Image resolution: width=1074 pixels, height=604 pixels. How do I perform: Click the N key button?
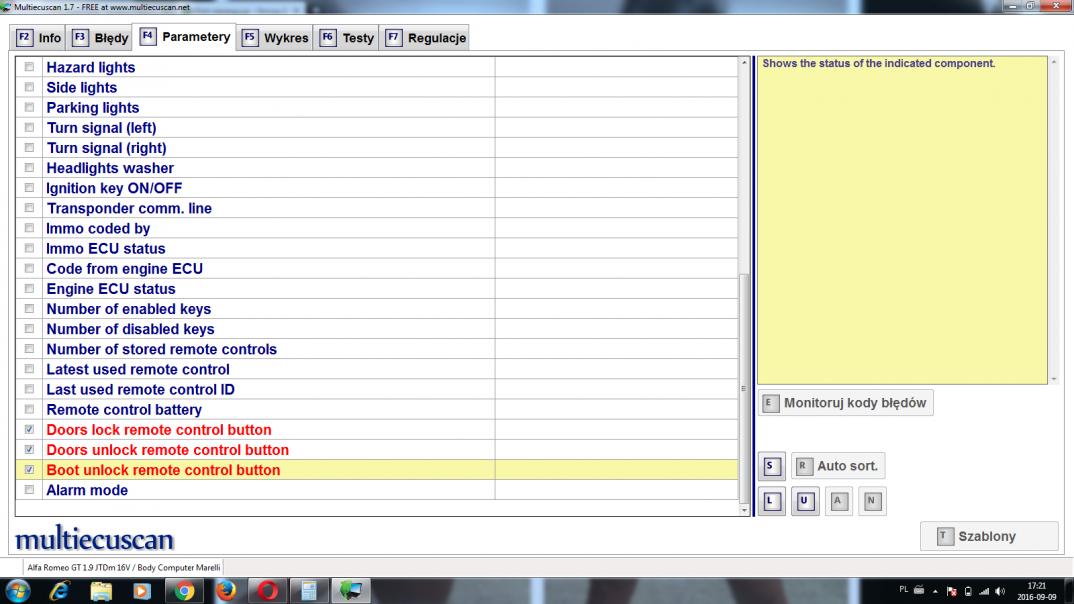click(872, 501)
